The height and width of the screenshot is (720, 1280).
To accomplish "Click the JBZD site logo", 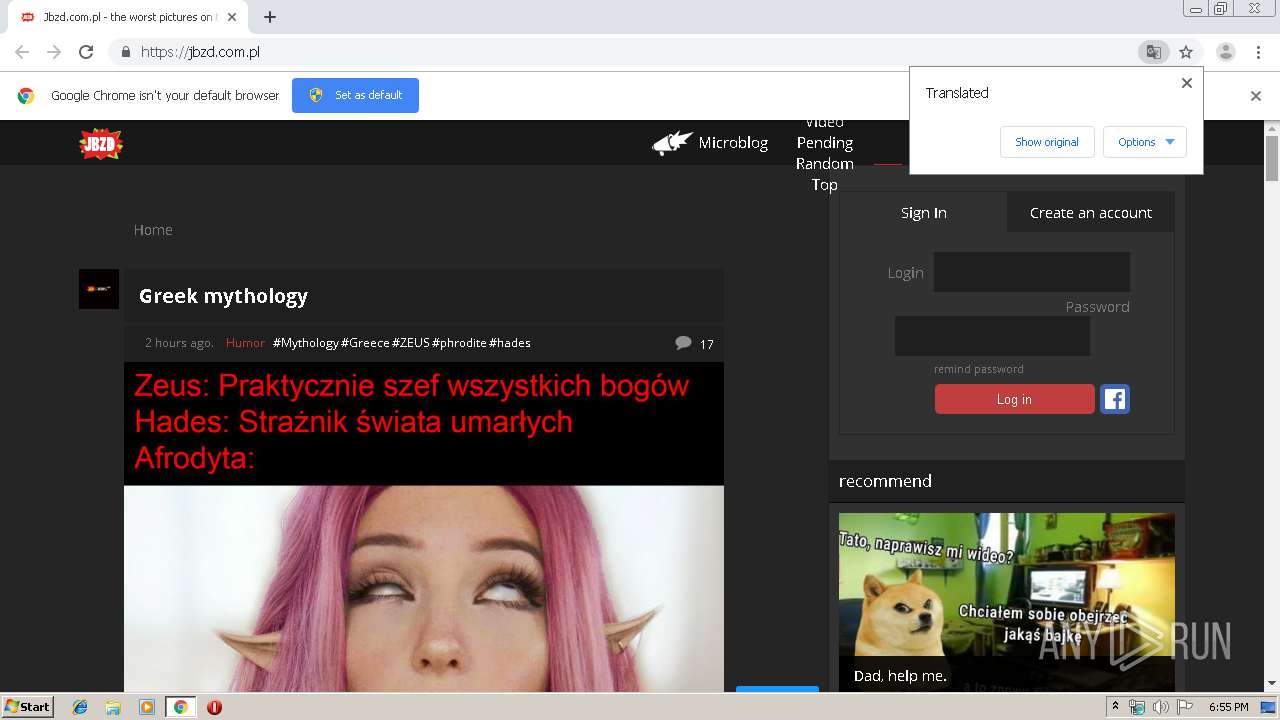I will [101, 144].
